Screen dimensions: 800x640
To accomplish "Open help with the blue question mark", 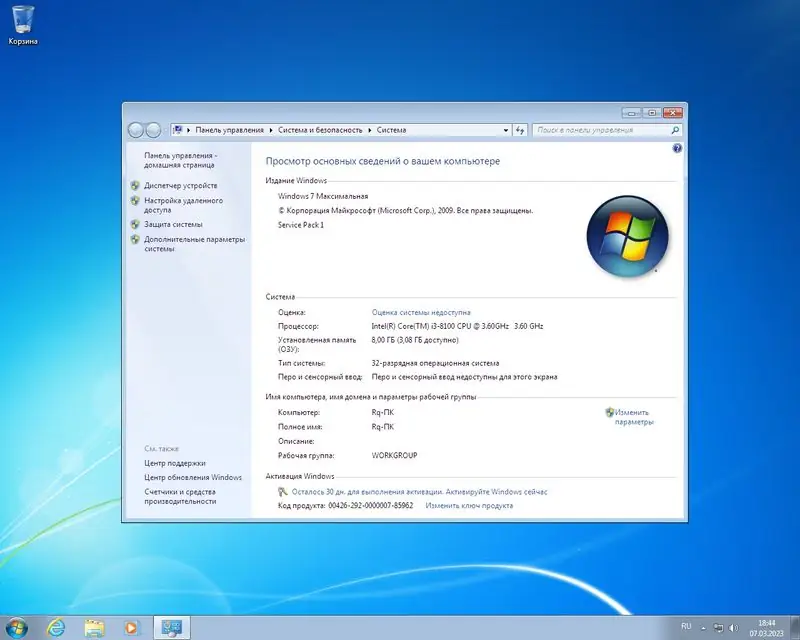I will click(677, 149).
